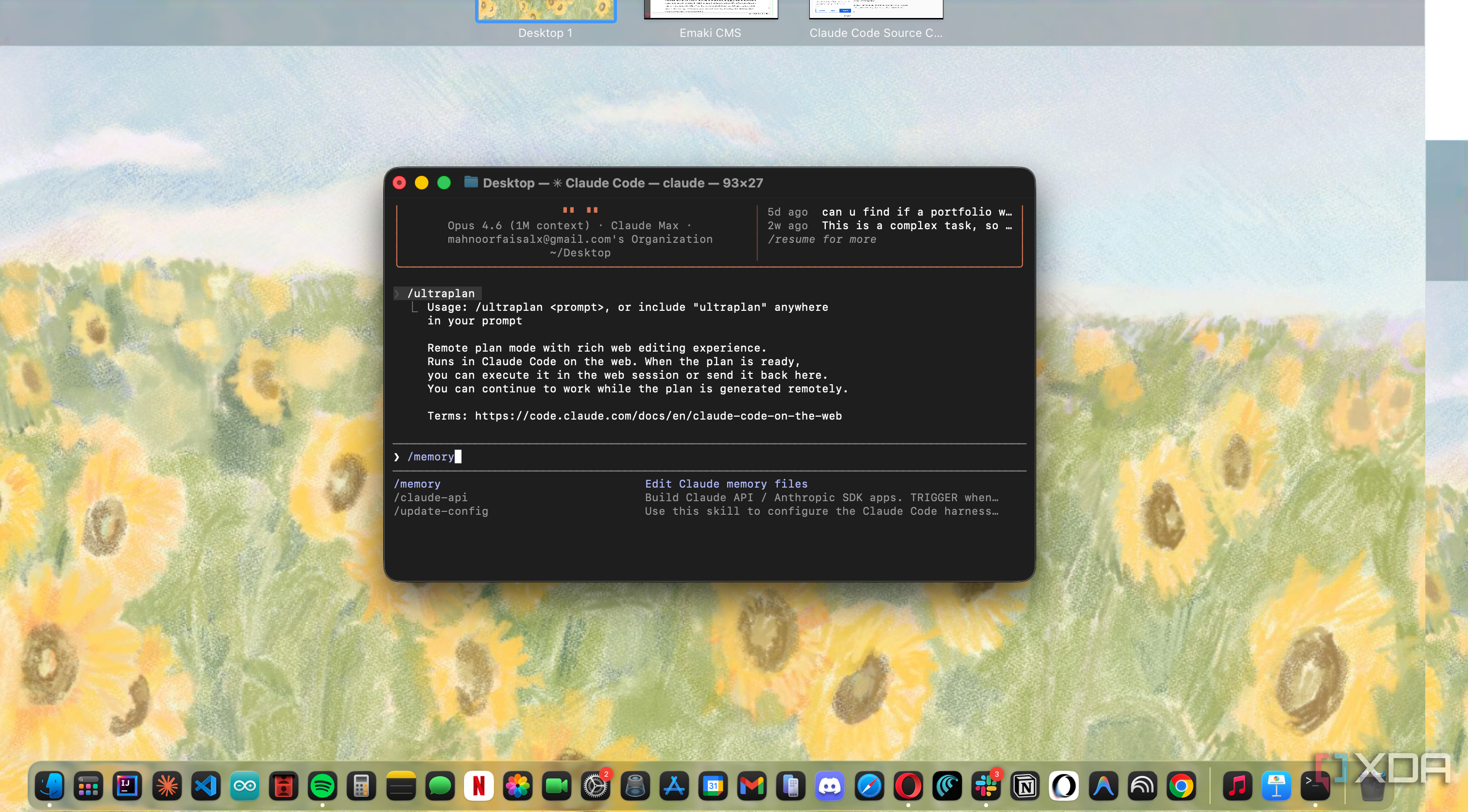Click the '5d ago' recent session entry
The width and height of the screenshot is (1468, 812).
889,212
